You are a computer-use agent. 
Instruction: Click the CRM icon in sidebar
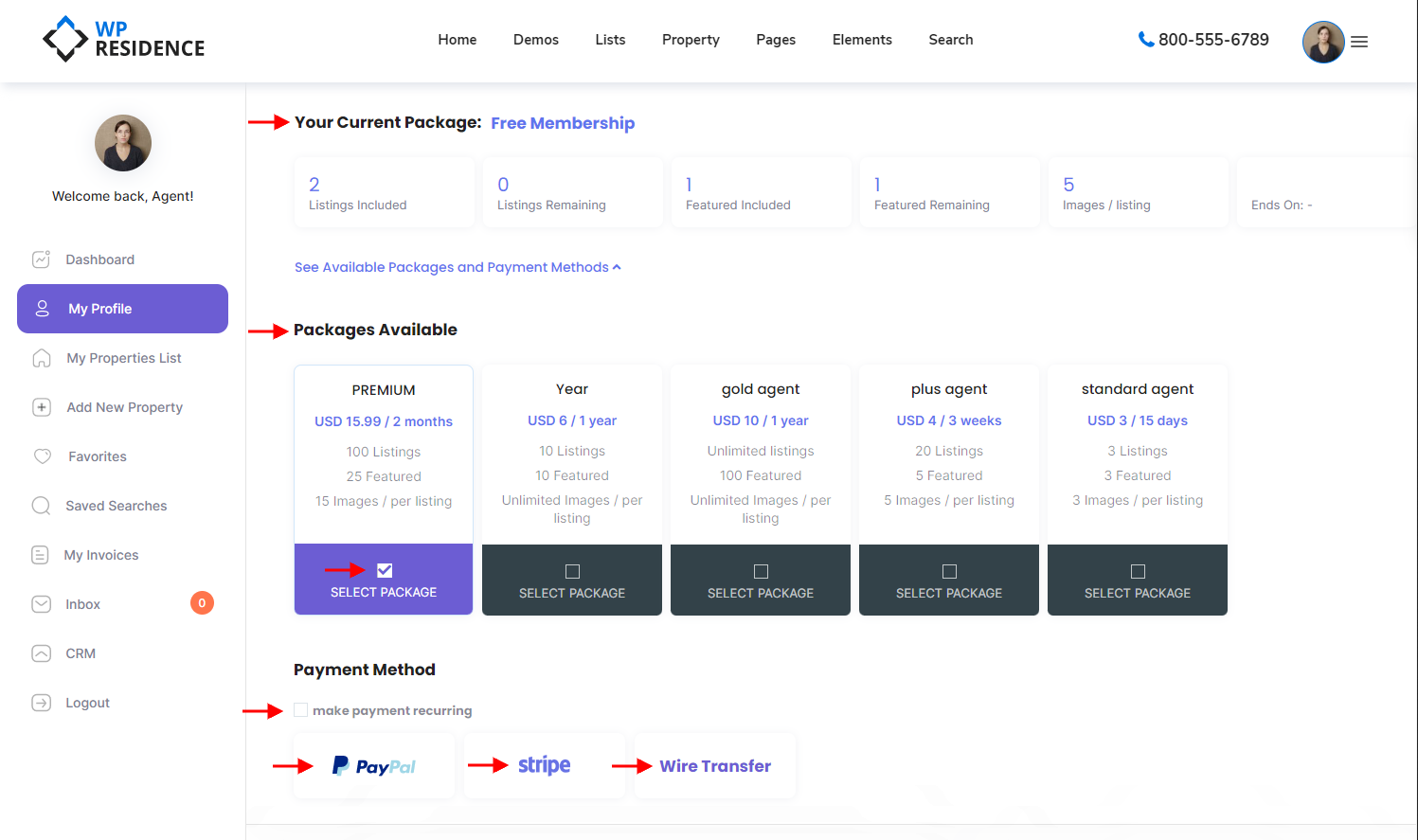(x=41, y=653)
